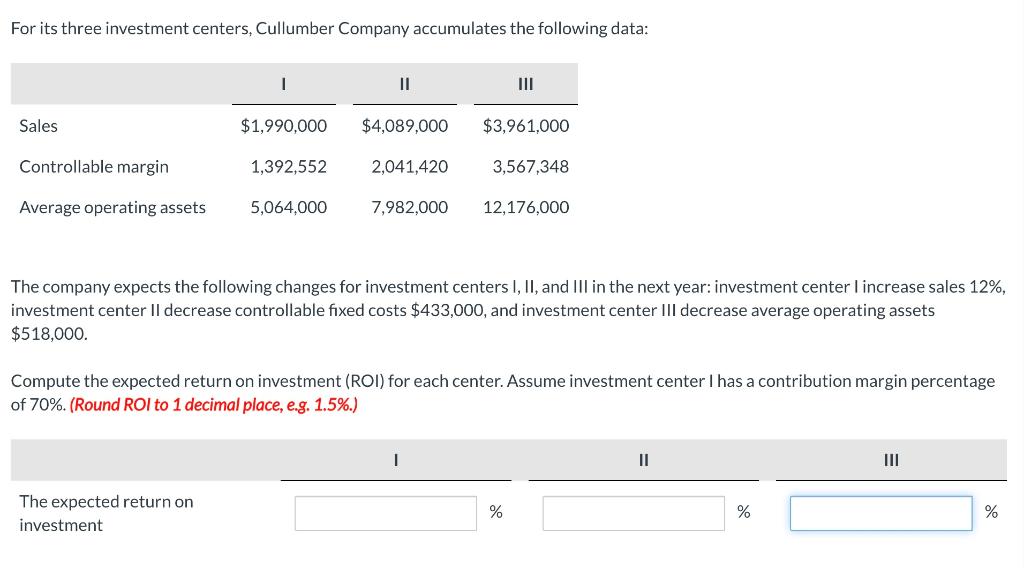This screenshot has height=568, width=1024.
Task: Click the $4,089,000 sales value
Action: (x=405, y=126)
